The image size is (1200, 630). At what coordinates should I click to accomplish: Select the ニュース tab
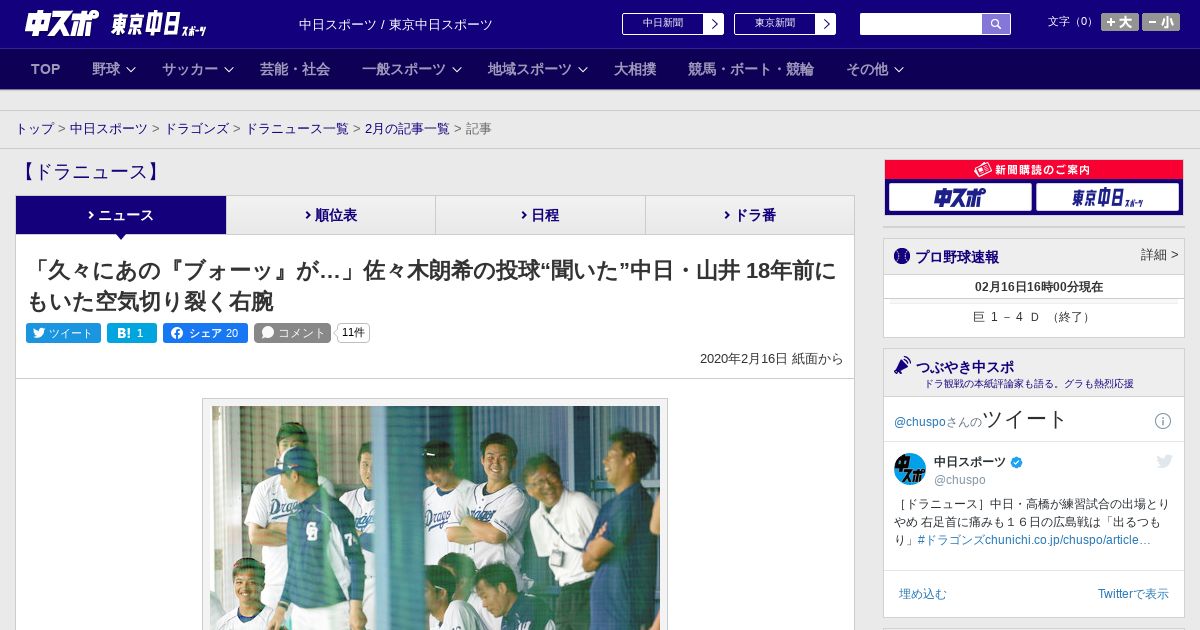121,215
